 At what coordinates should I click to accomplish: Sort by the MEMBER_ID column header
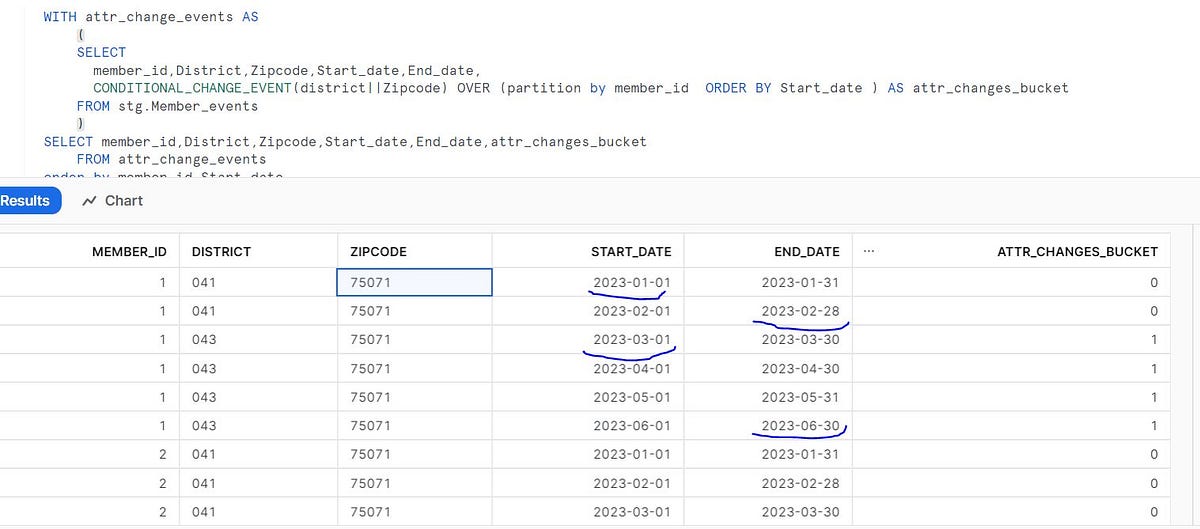129,252
